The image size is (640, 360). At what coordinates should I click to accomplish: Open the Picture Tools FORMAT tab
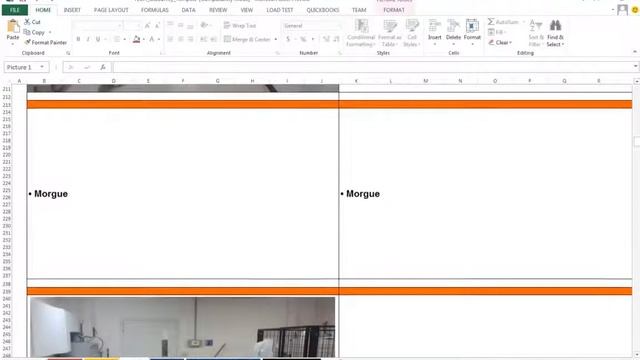[x=394, y=10]
